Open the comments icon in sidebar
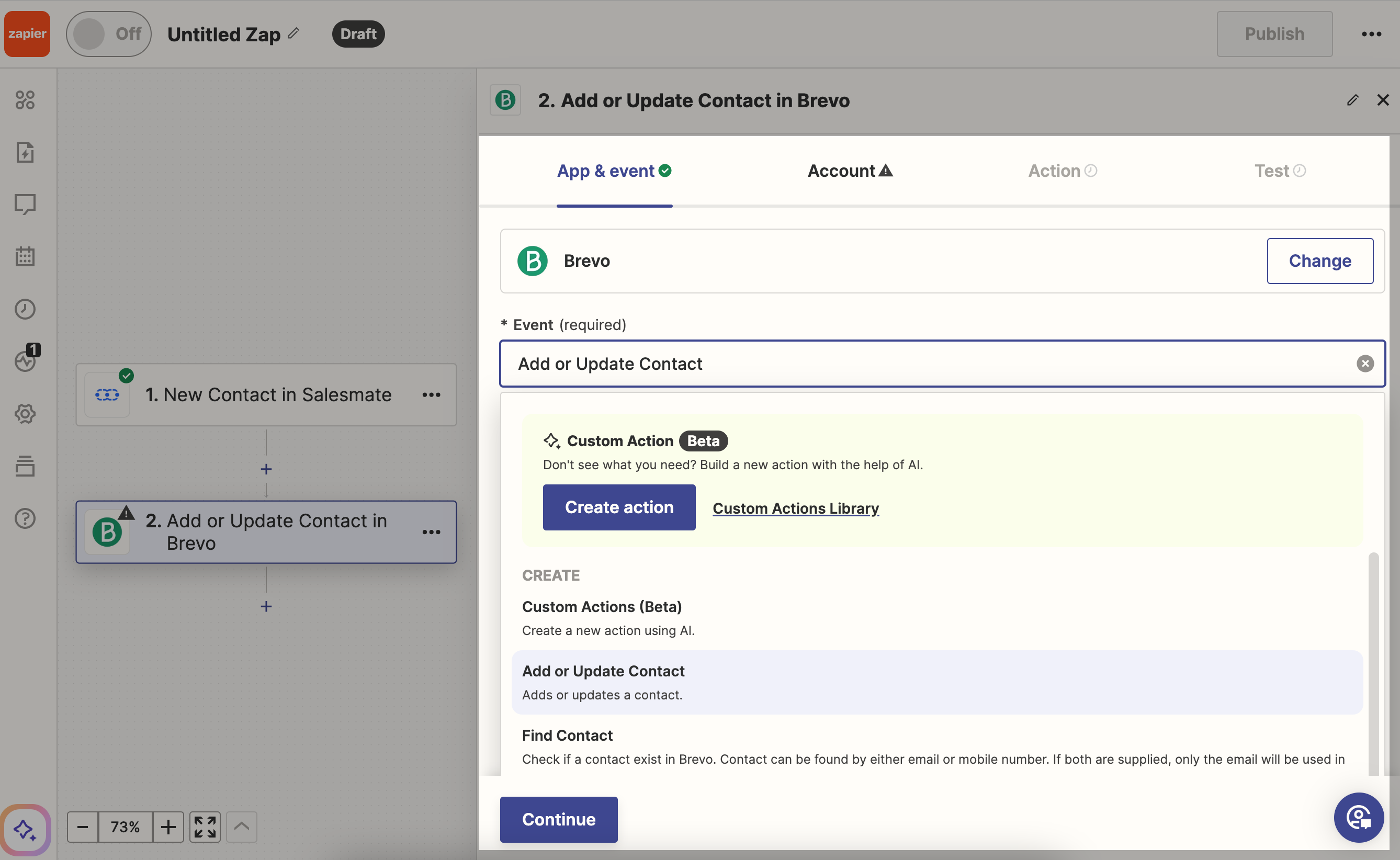The width and height of the screenshot is (1400, 860). (25, 204)
